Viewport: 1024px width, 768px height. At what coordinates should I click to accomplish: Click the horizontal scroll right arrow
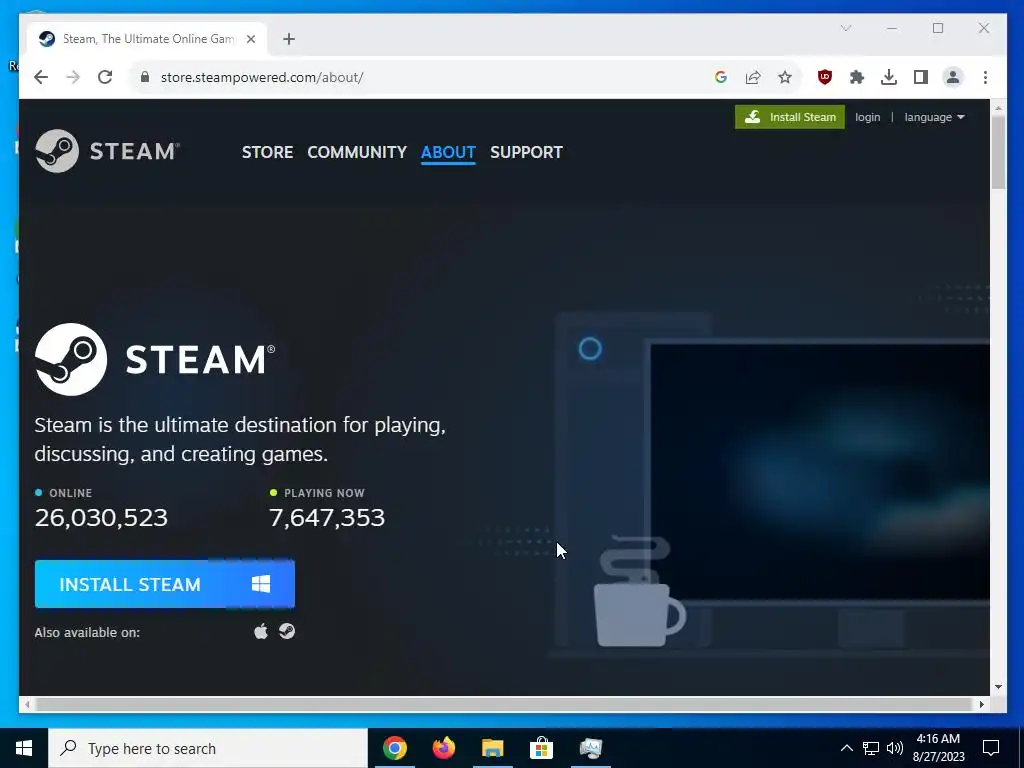[981, 704]
